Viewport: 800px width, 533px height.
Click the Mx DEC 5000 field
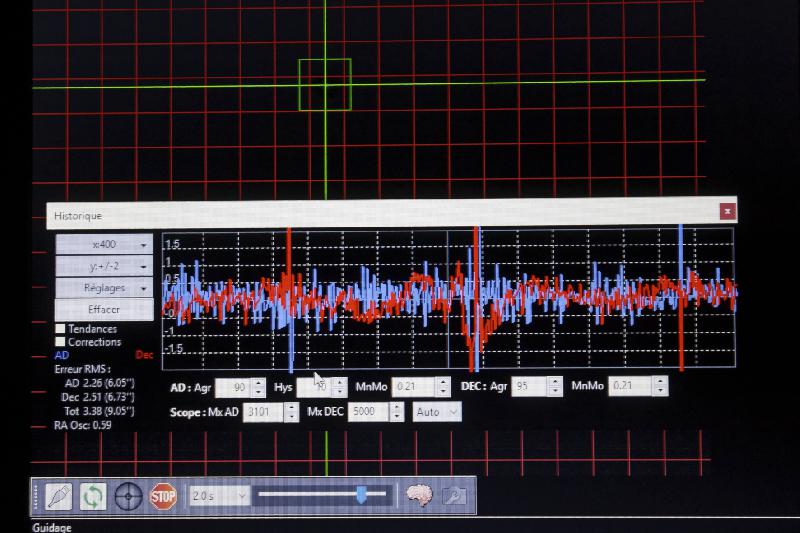pyautogui.click(x=368, y=412)
